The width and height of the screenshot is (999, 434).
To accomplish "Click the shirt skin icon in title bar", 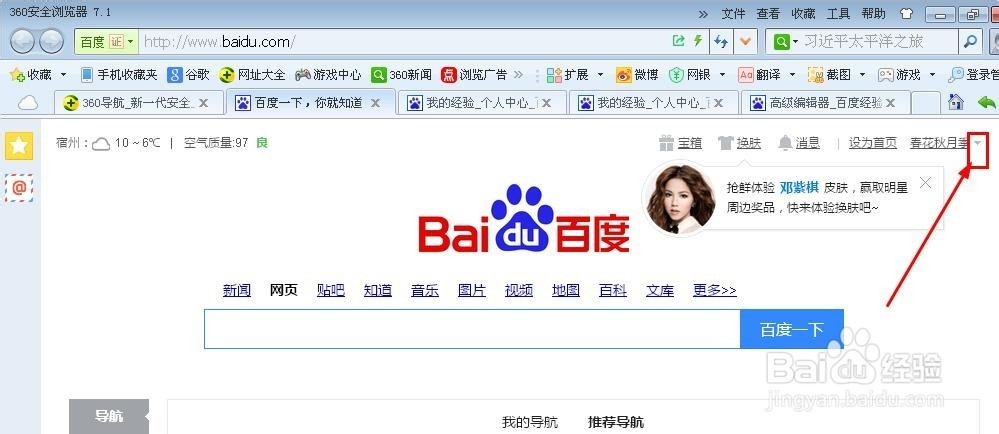I will tap(907, 13).
